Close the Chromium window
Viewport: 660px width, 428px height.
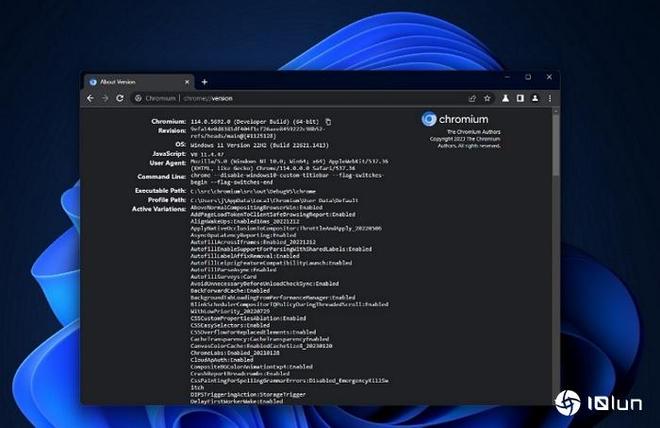tap(549, 77)
